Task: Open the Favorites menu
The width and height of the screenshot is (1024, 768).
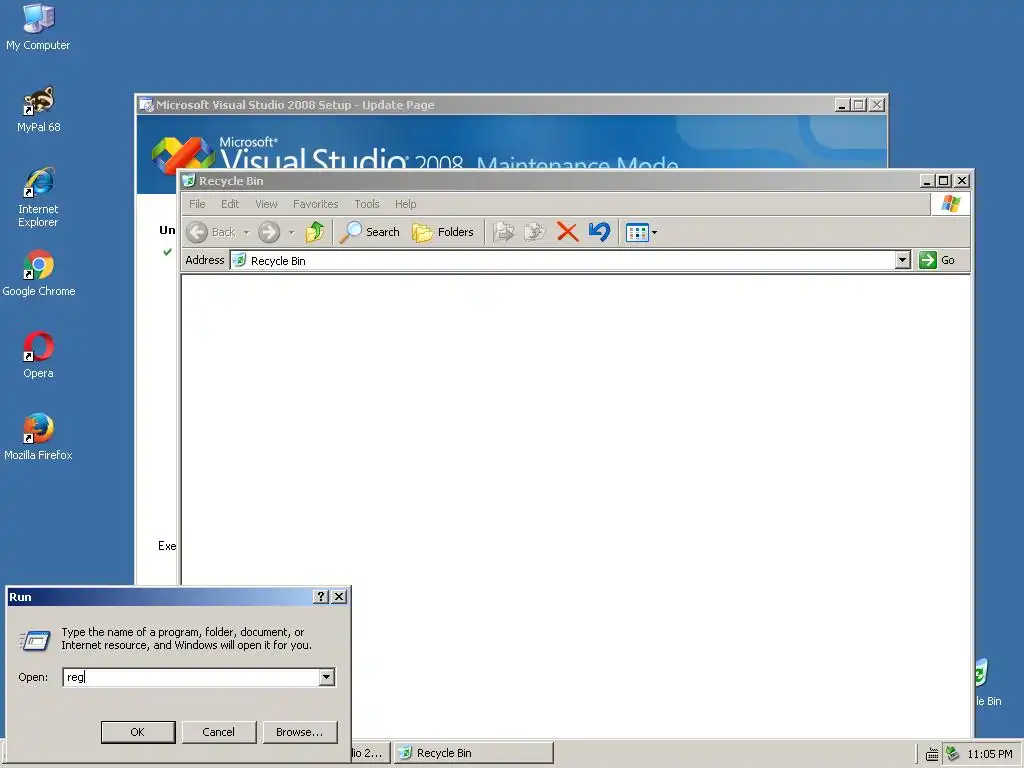Action: (315, 204)
